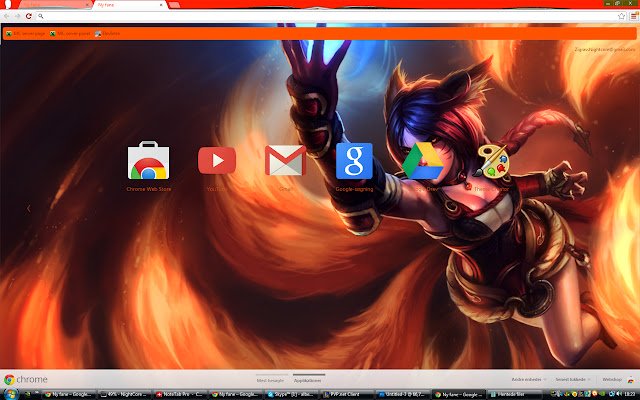The image size is (640, 400).
Task: Open the second 'server panel' bookmark
Action: coord(70,33)
